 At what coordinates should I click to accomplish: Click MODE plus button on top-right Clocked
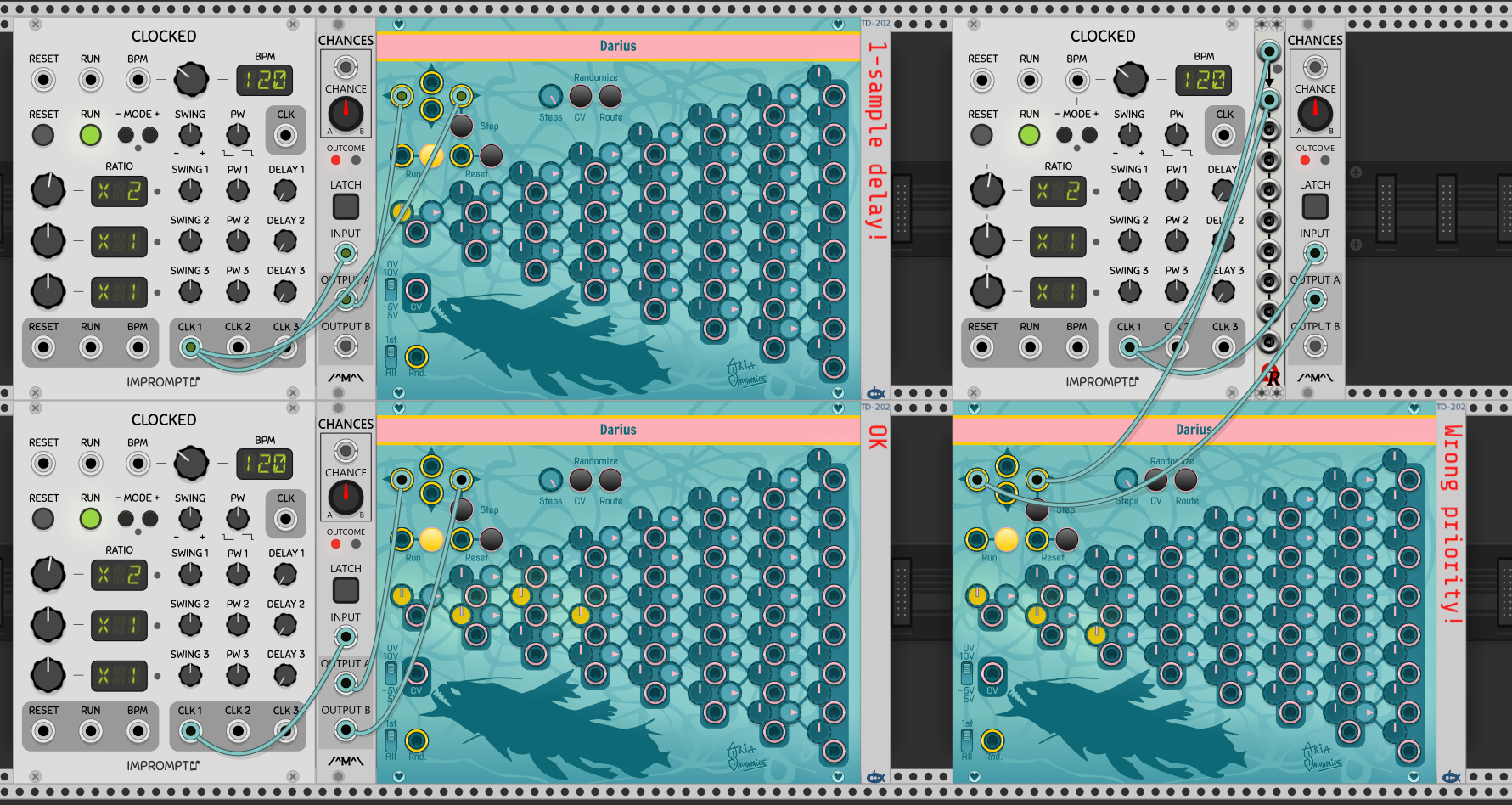coord(1089,135)
